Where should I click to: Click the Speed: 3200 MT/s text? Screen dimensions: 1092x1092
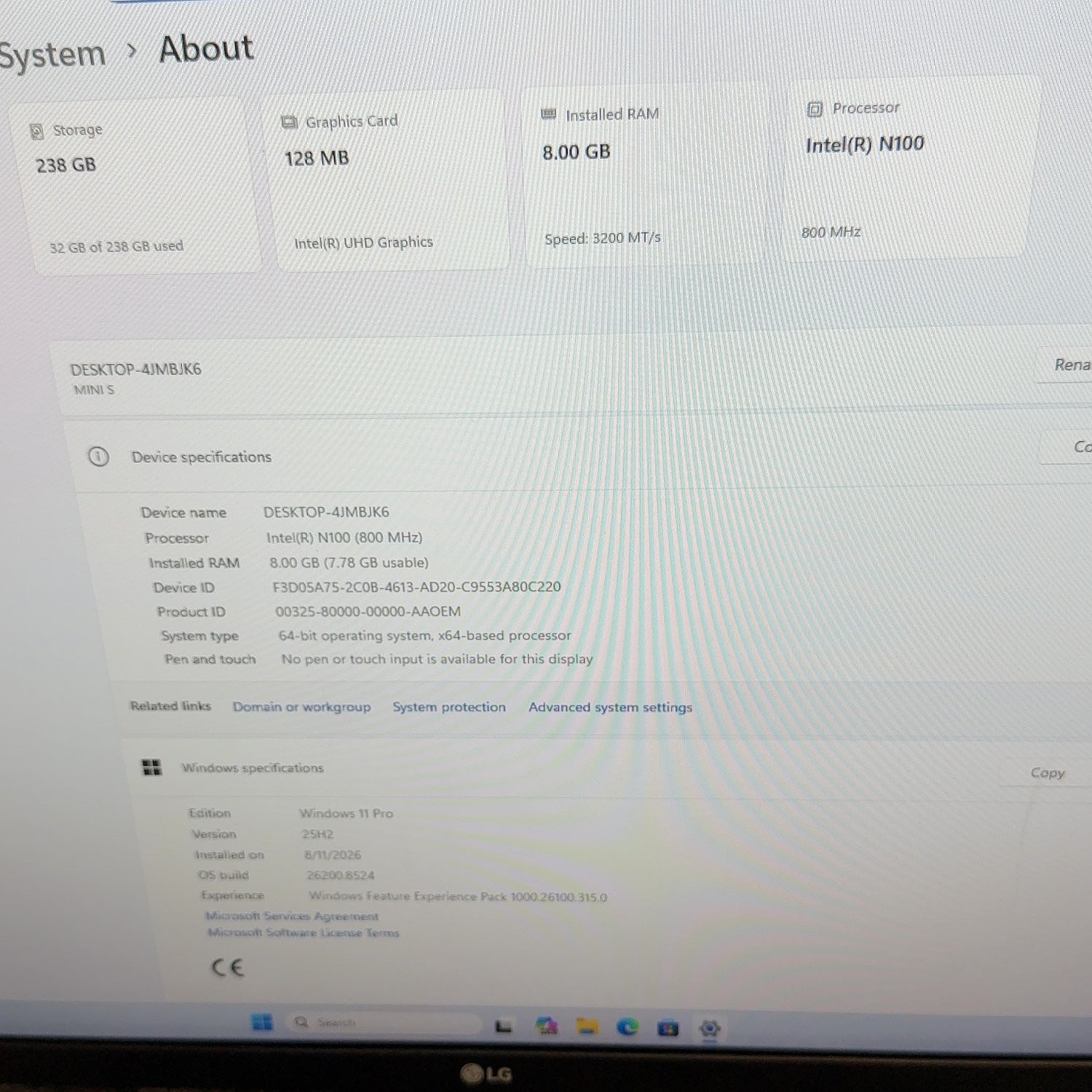(603, 238)
